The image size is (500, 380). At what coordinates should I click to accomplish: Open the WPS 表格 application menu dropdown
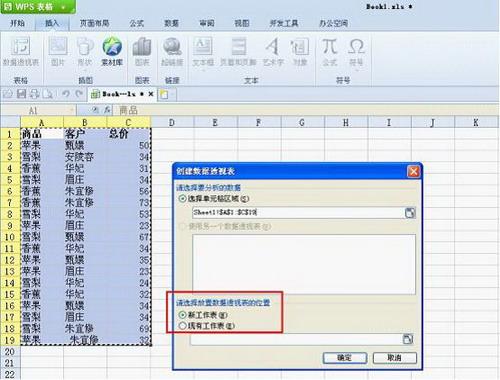click(63, 7)
